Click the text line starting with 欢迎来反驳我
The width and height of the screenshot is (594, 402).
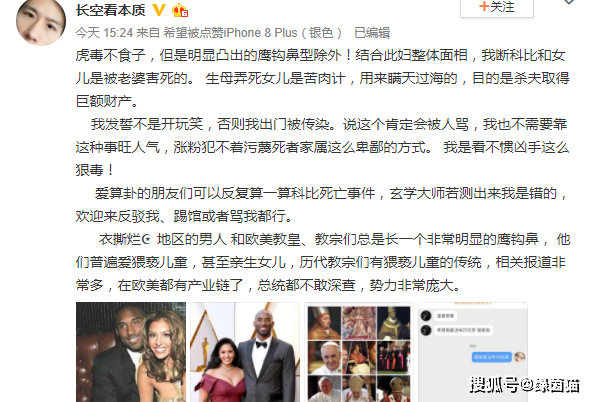(x=184, y=216)
